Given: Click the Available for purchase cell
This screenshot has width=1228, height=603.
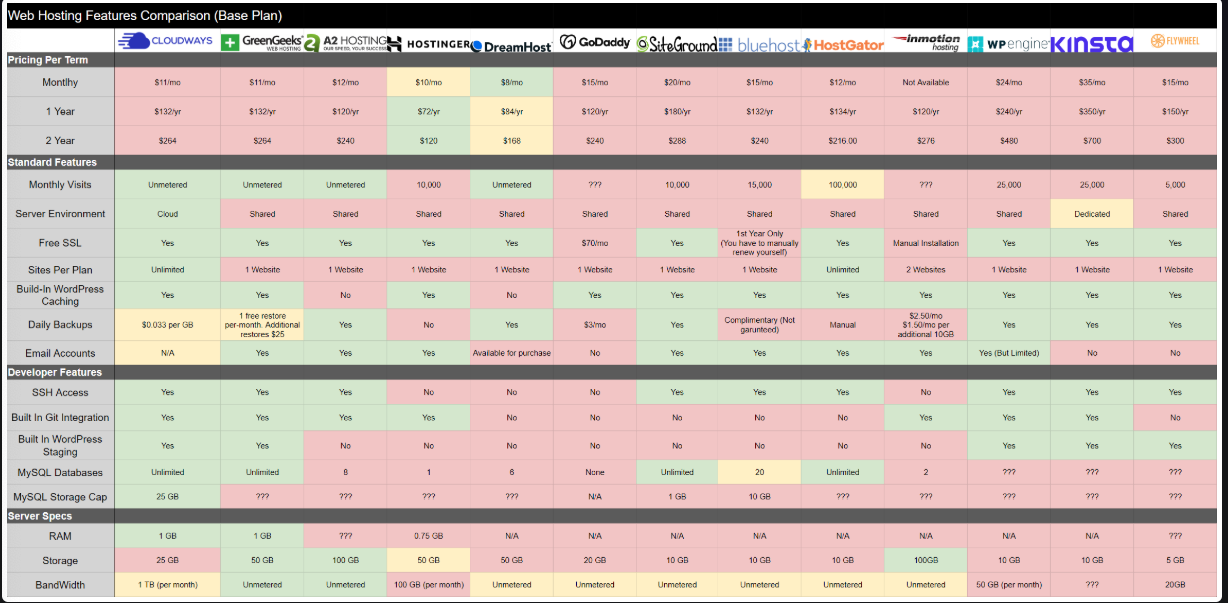Looking at the screenshot, I should coord(511,353).
